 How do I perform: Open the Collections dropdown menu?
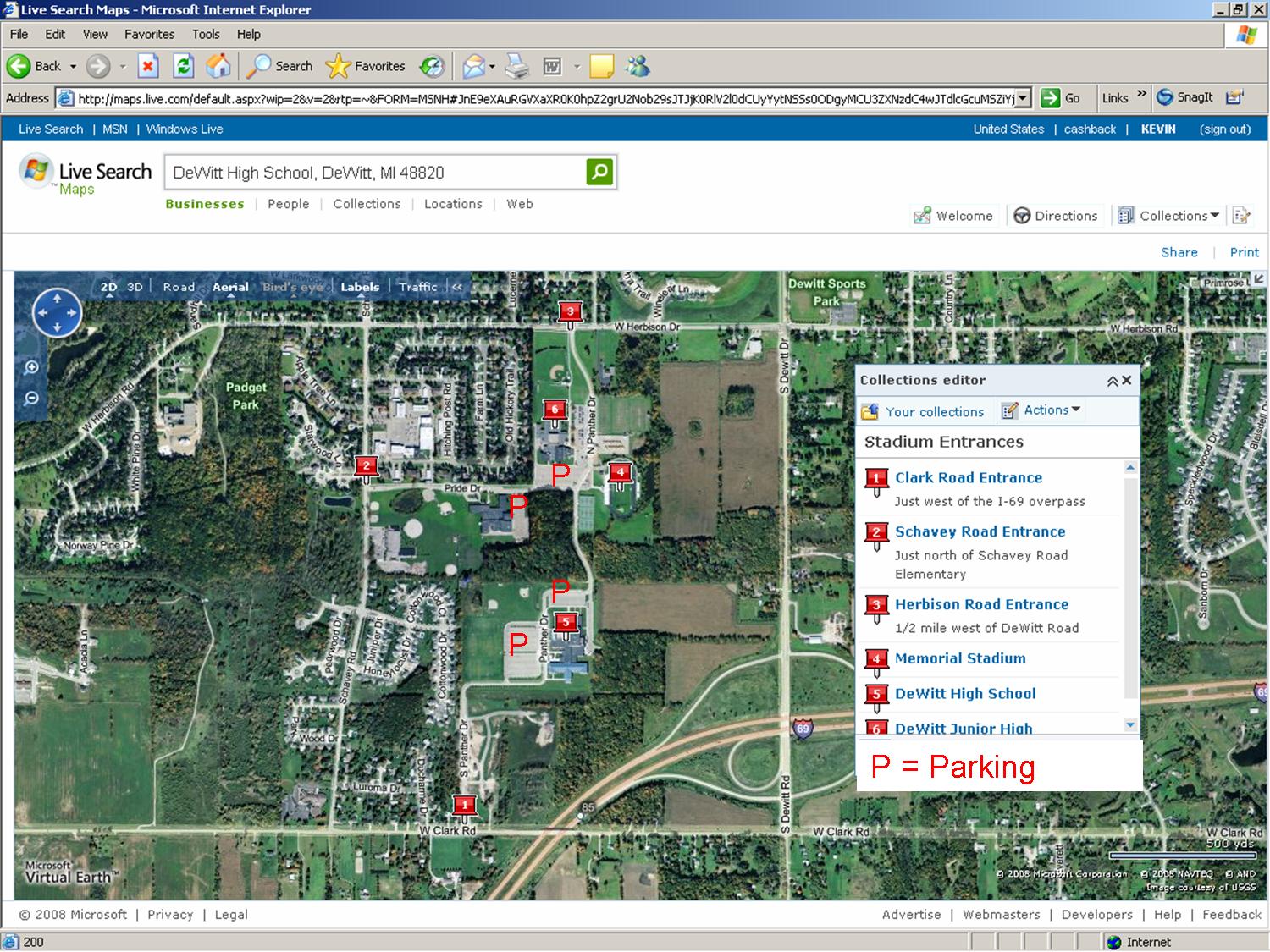(1169, 216)
